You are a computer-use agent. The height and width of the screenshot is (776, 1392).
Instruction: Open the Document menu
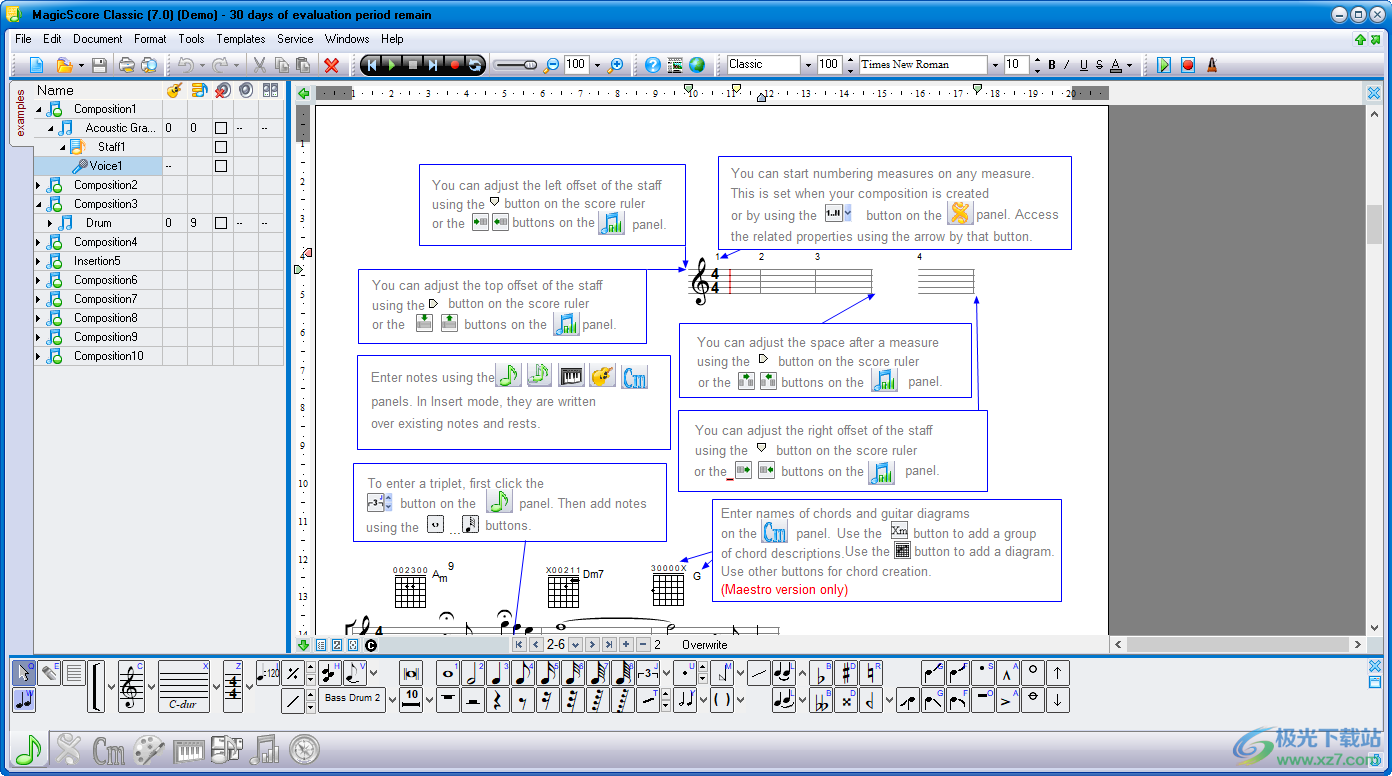[98, 39]
